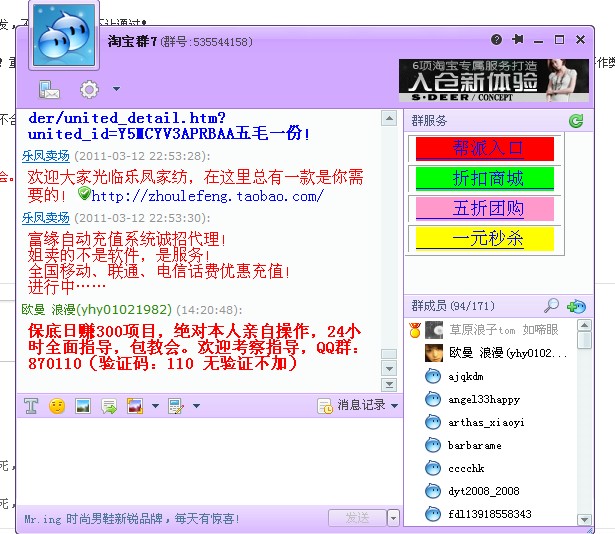Click the avatar icon of angel33happy
Image resolution: width=615 pixels, height=534 pixels.
(433, 399)
